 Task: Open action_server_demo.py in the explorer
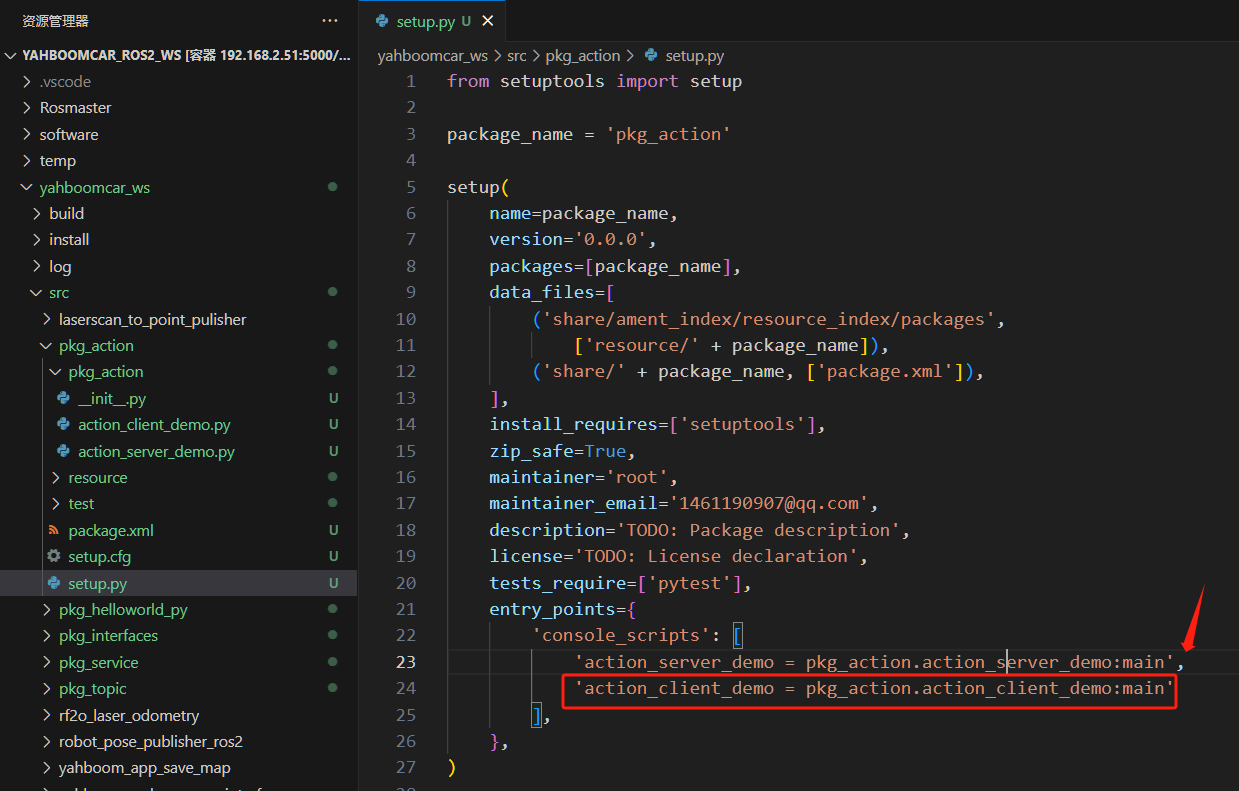tap(178, 451)
